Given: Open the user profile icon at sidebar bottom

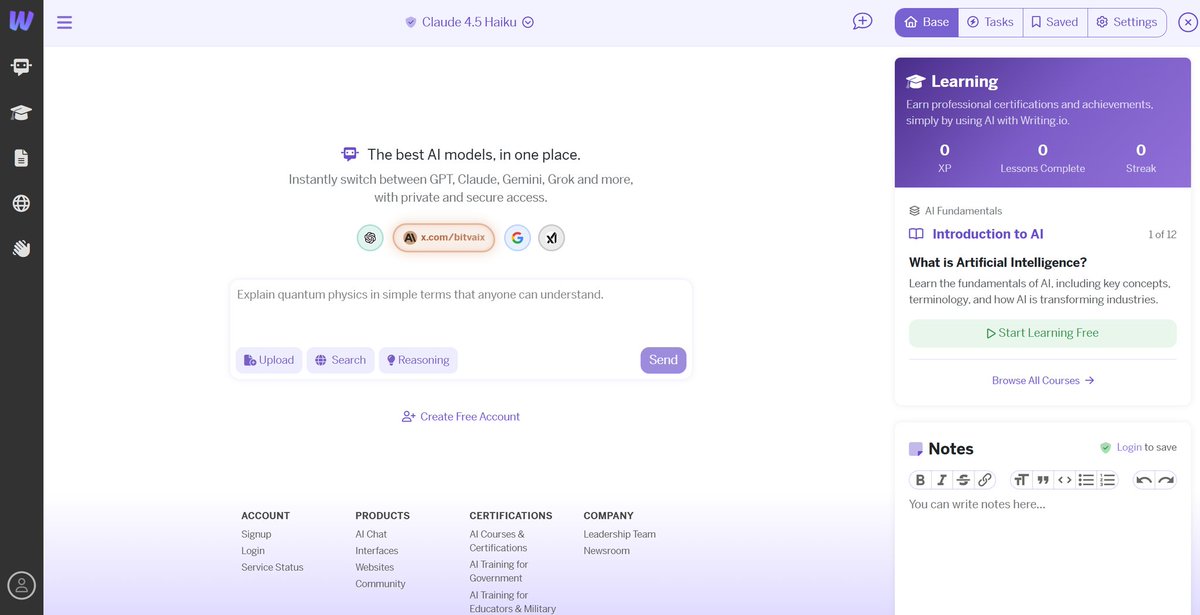Looking at the screenshot, I should (21, 585).
